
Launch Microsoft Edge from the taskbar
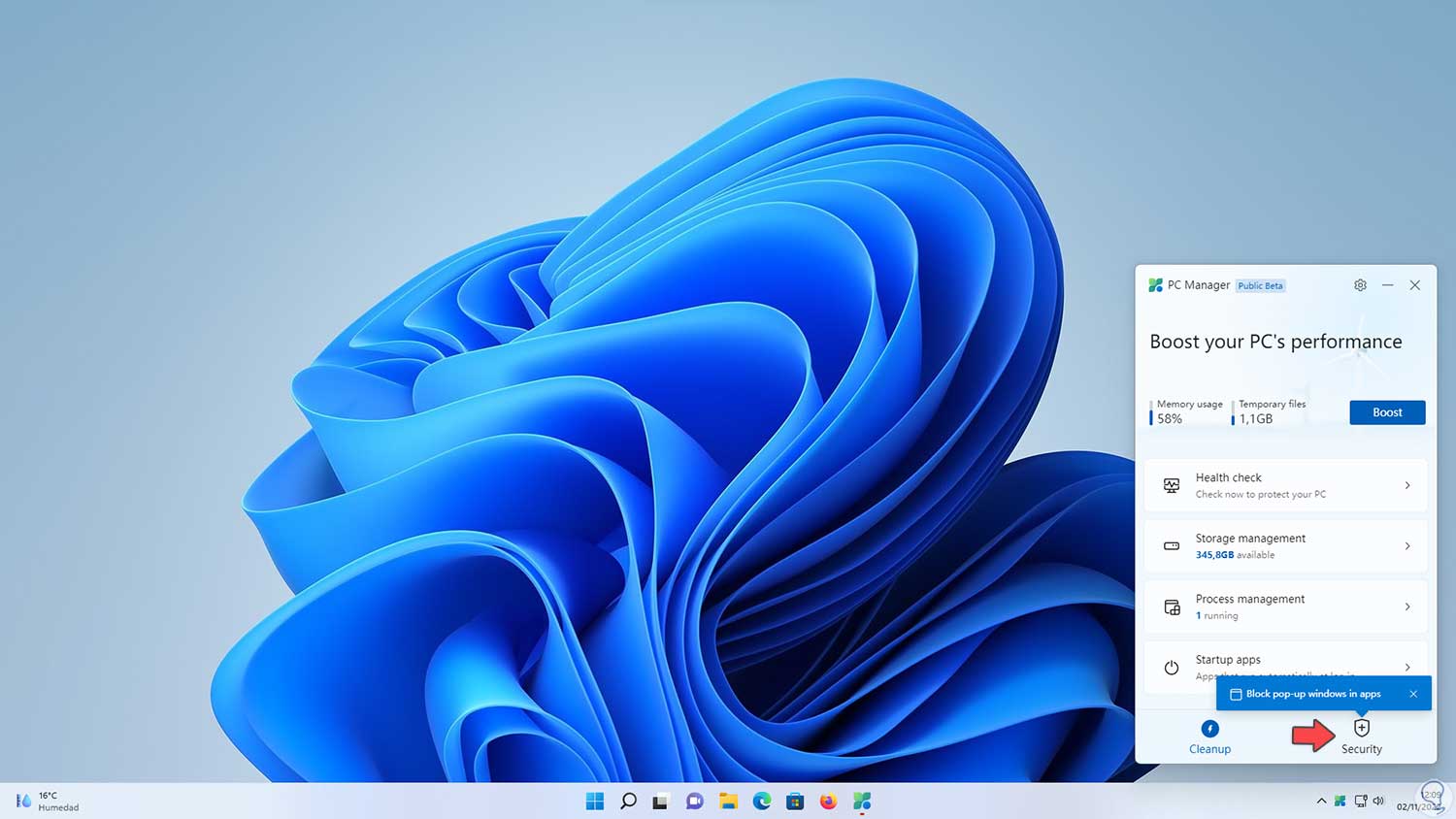tap(762, 801)
